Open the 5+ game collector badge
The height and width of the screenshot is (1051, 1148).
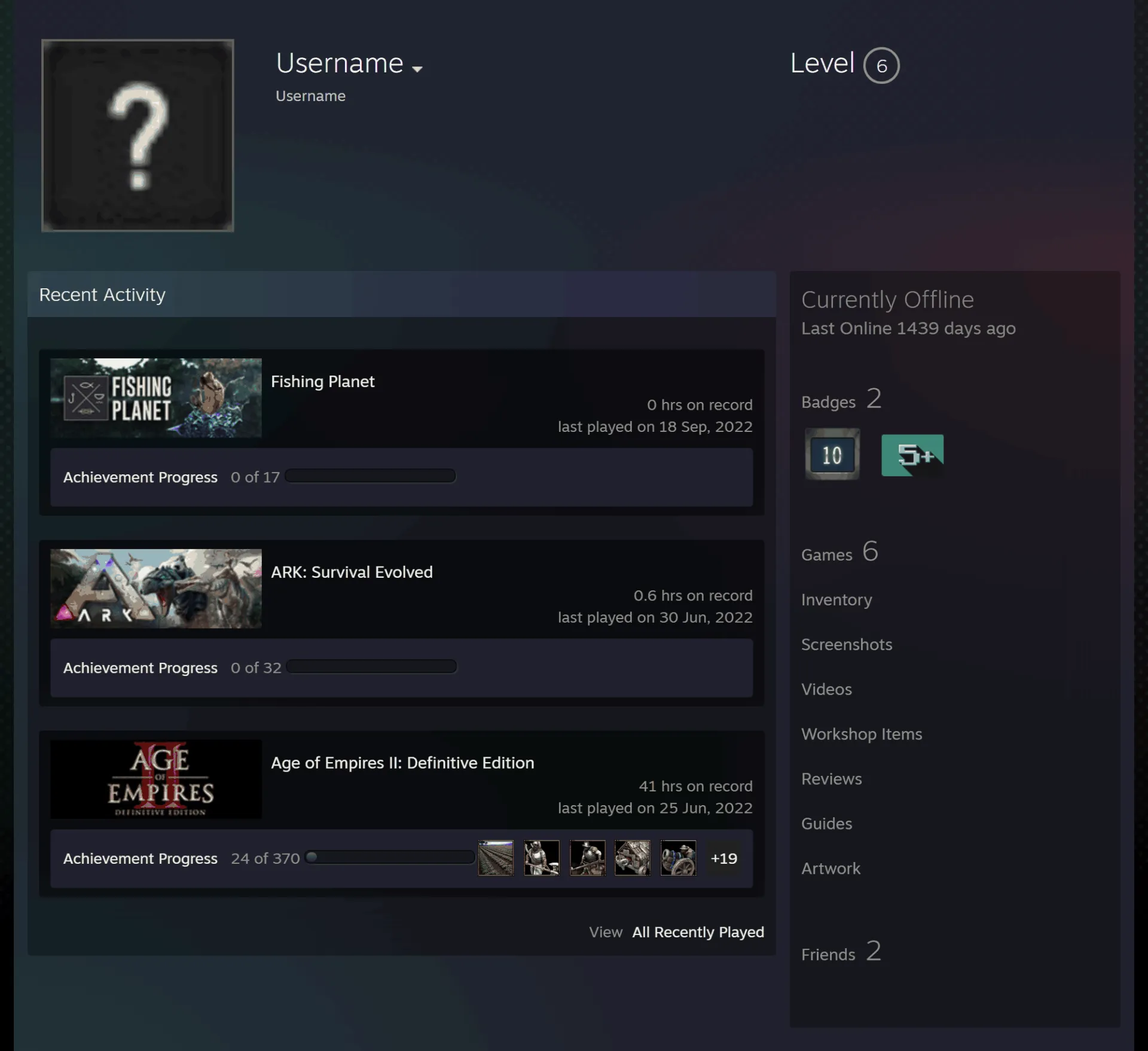pyautogui.click(x=912, y=455)
